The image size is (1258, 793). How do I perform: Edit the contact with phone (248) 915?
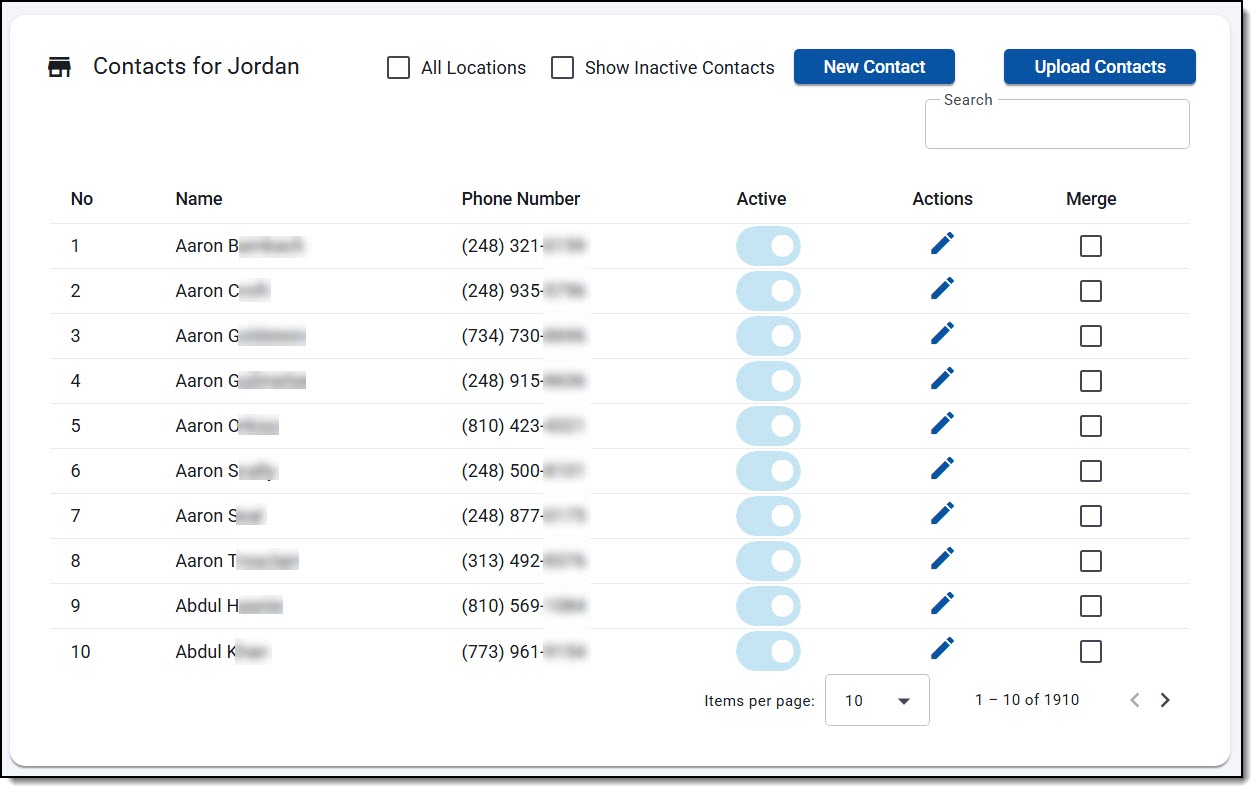[x=942, y=378]
